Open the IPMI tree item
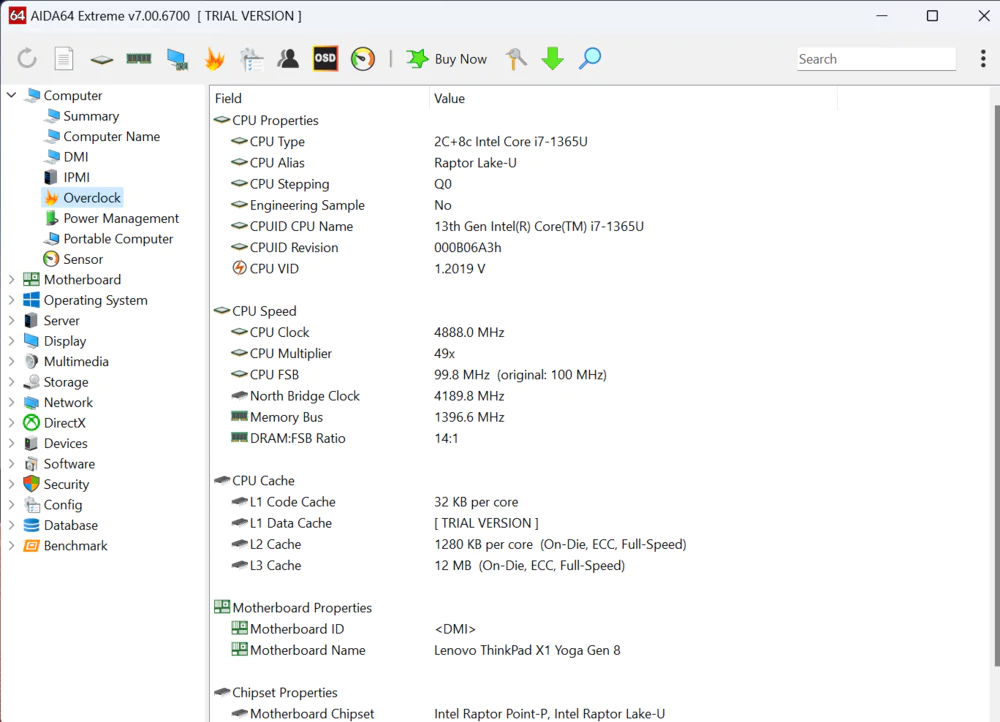 tap(76, 177)
